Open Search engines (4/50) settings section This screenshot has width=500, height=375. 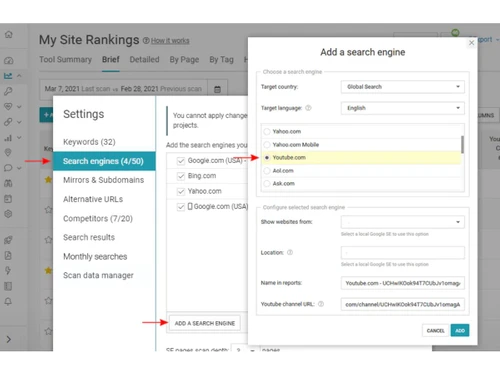pyautogui.click(x=104, y=161)
